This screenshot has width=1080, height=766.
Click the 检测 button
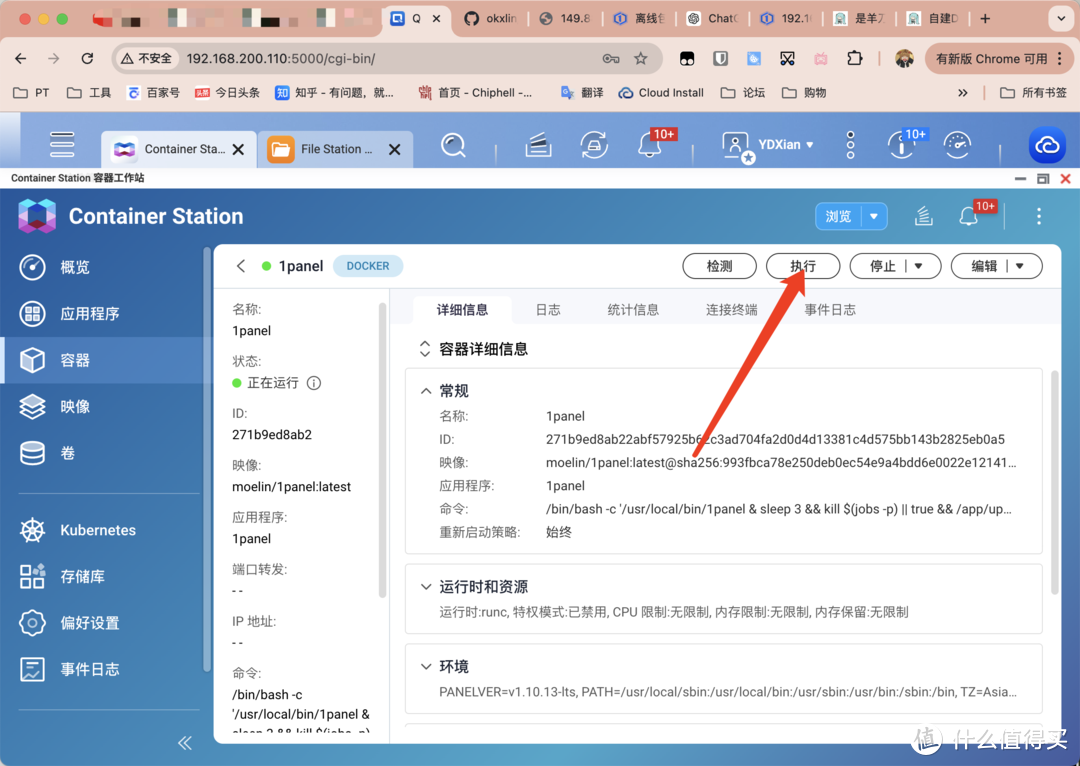[x=719, y=266]
